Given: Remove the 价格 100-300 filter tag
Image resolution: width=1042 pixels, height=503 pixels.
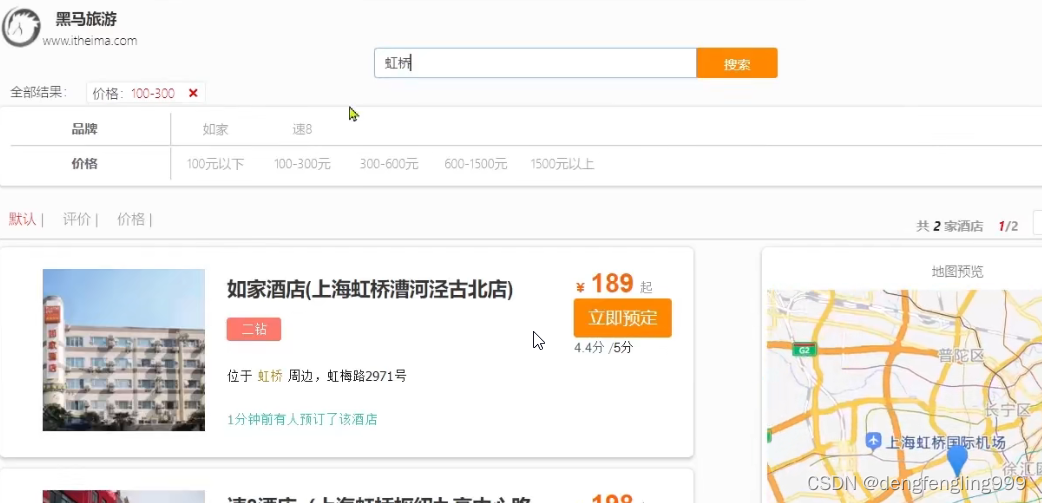Looking at the screenshot, I should 193,94.
